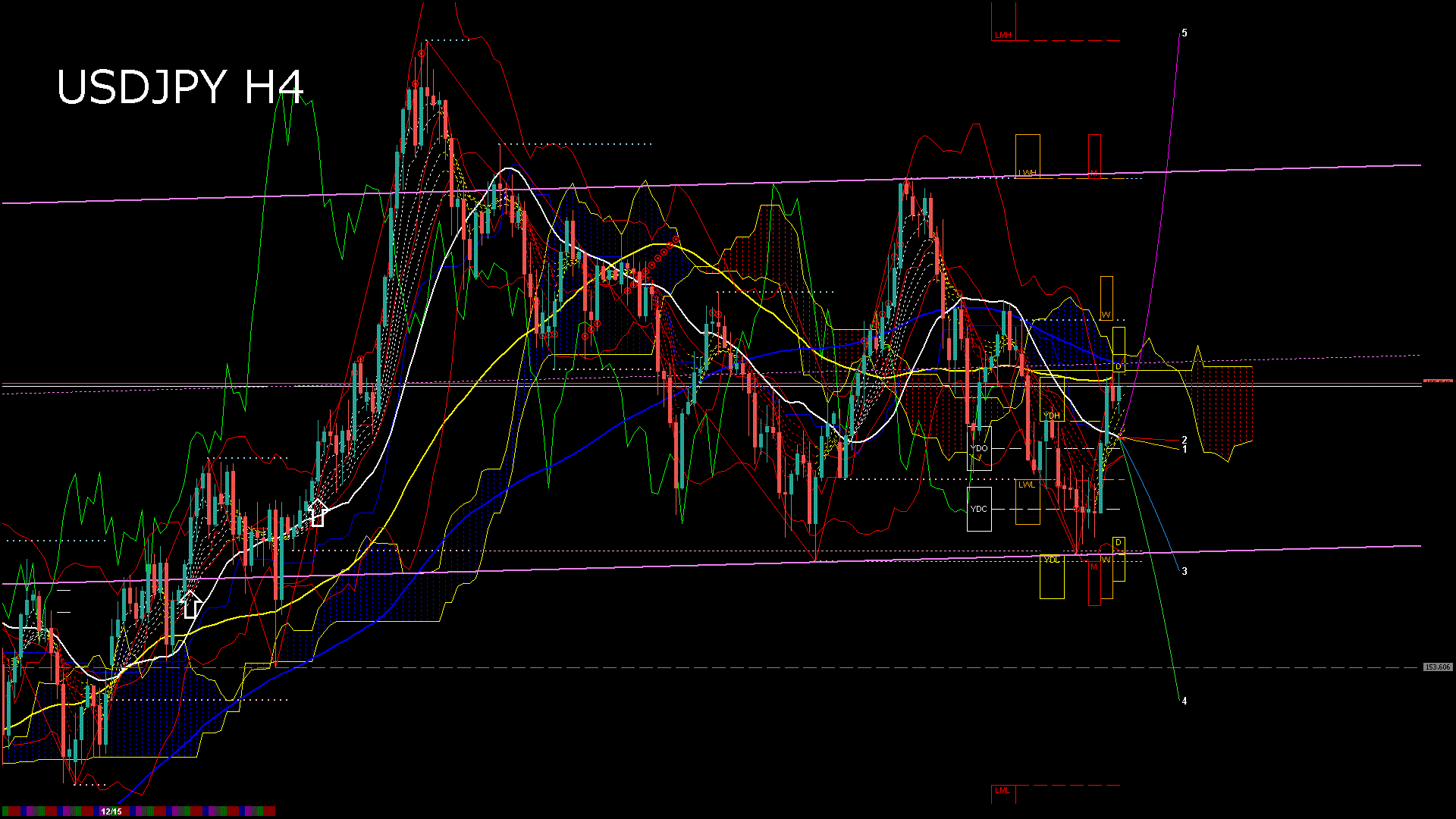Click the YDO yesterday-open marker box
1456x819 pixels.
coord(980,448)
